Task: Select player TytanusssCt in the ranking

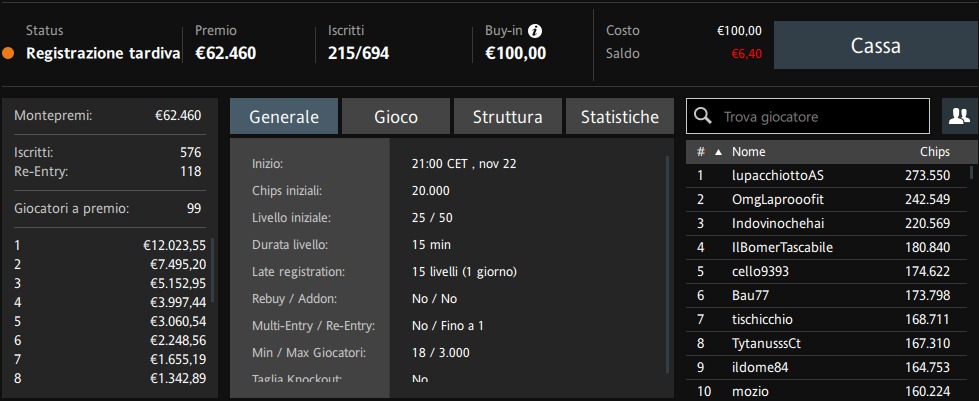Action: pyautogui.click(x=829, y=344)
